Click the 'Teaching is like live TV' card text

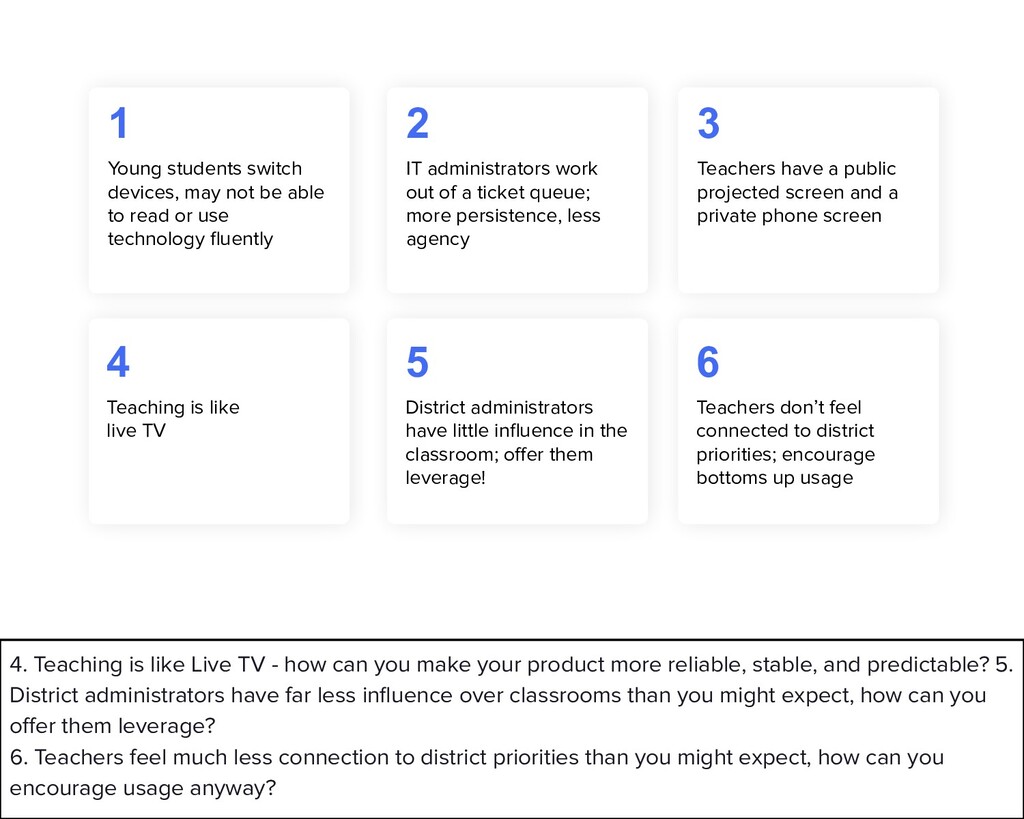pyautogui.click(x=173, y=419)
